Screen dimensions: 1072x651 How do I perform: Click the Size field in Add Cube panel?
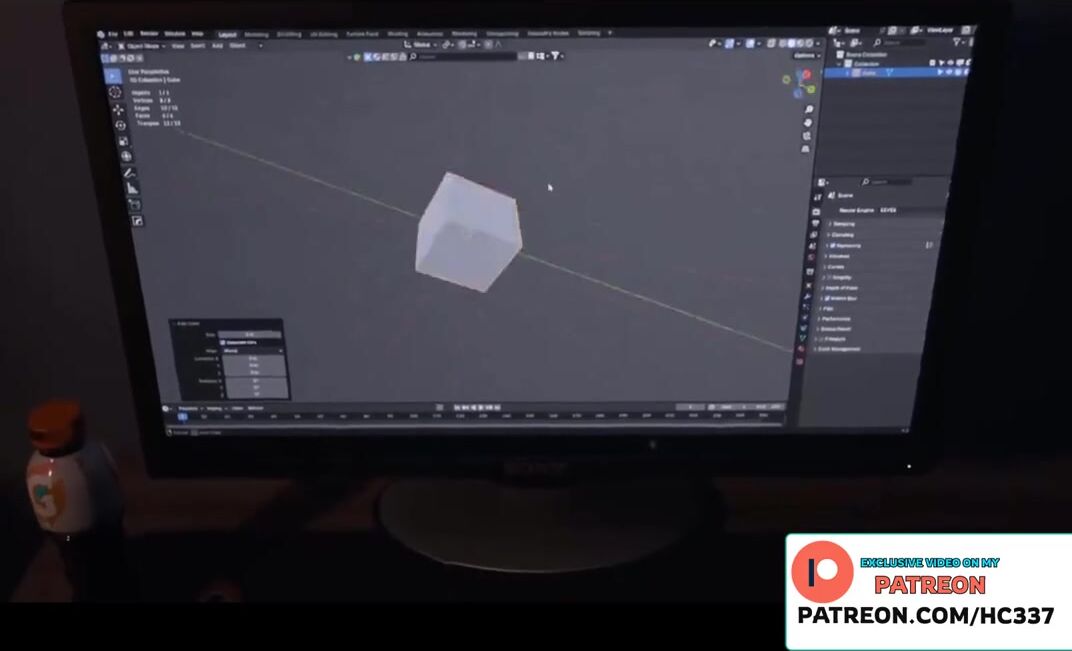(250, 334)
